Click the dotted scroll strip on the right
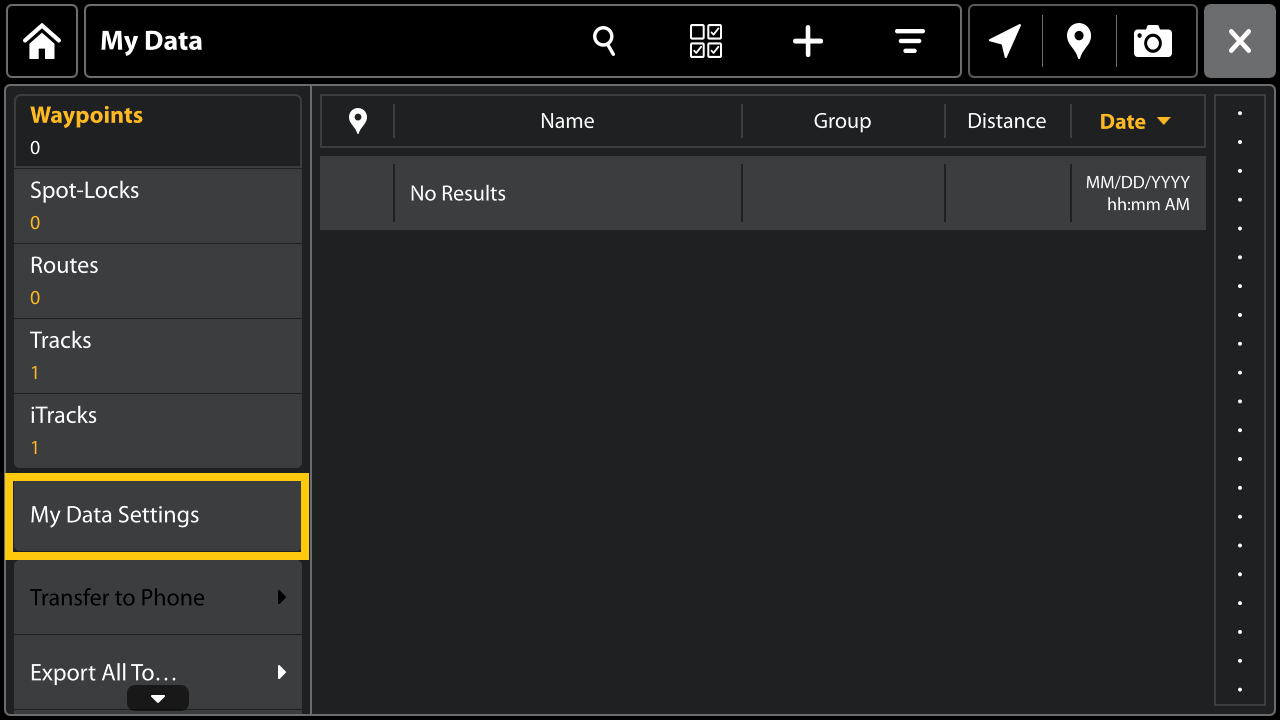Image resolution: width=1280 pixels, height=720 pixels. tap(1240, 400)
